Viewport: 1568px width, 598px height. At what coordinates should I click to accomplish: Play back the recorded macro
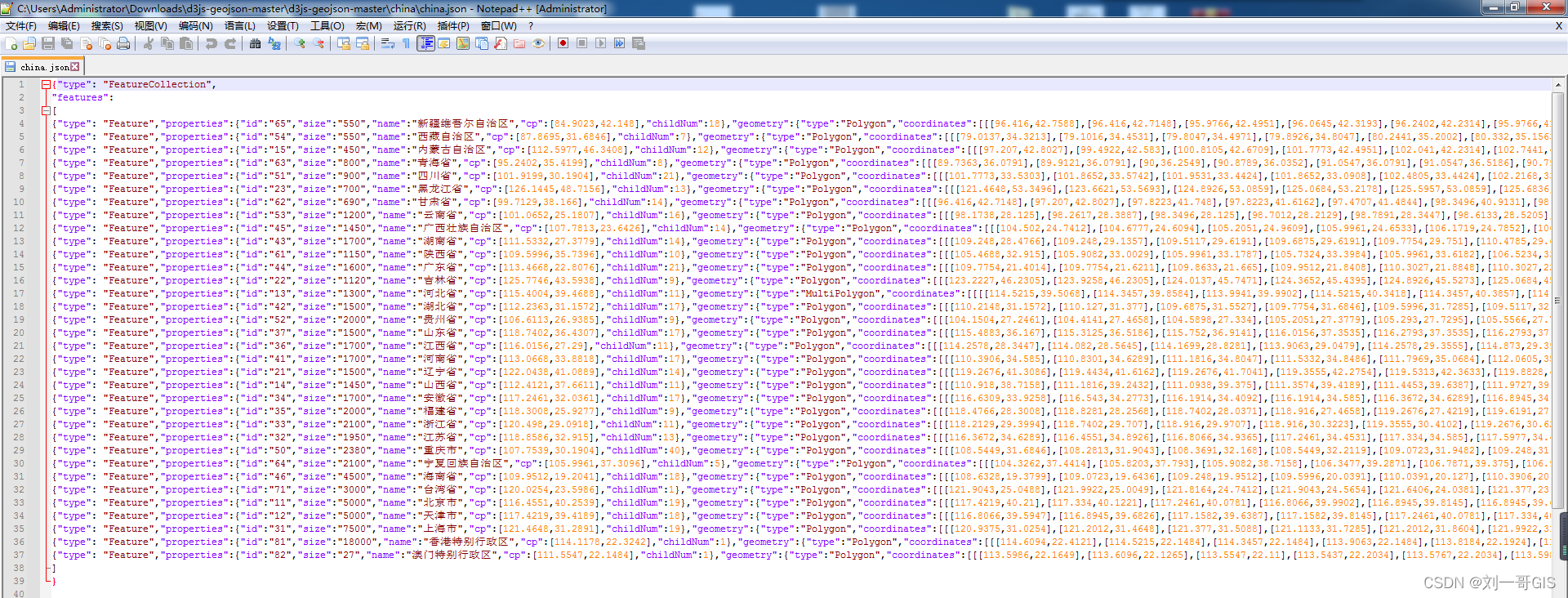pos(601,43)
